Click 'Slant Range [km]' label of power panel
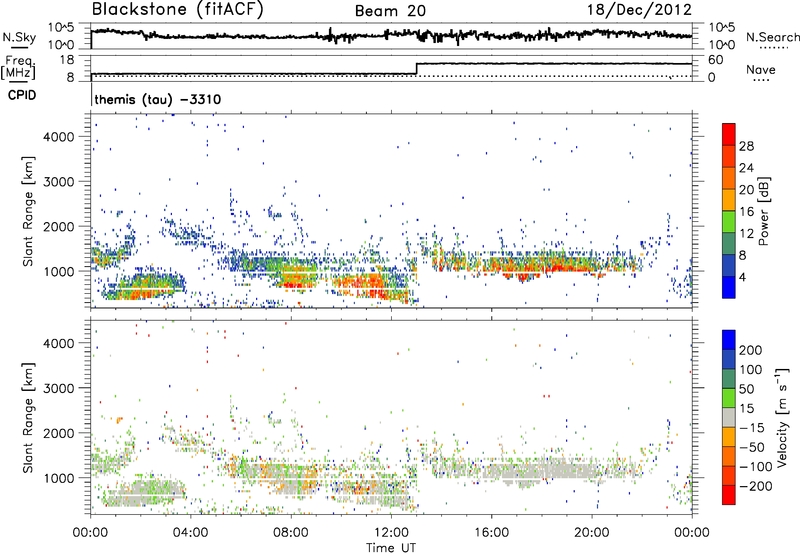 click(x=28, y=211)
